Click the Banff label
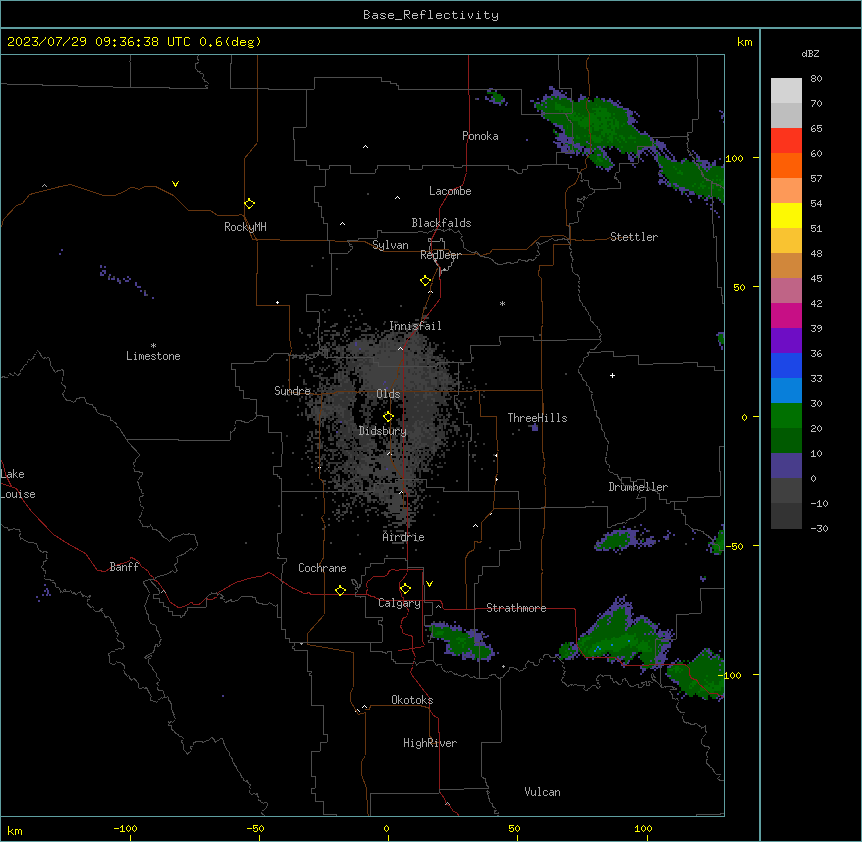 click(124, 567)
